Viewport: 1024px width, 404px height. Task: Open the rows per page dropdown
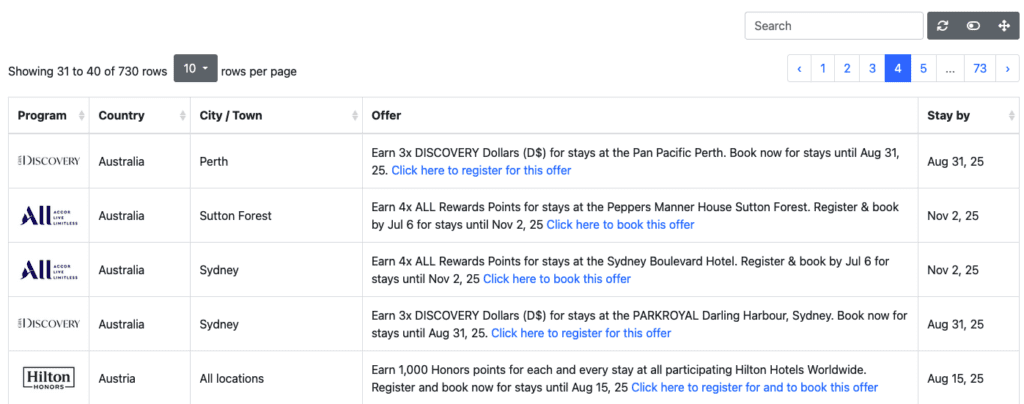195,69
